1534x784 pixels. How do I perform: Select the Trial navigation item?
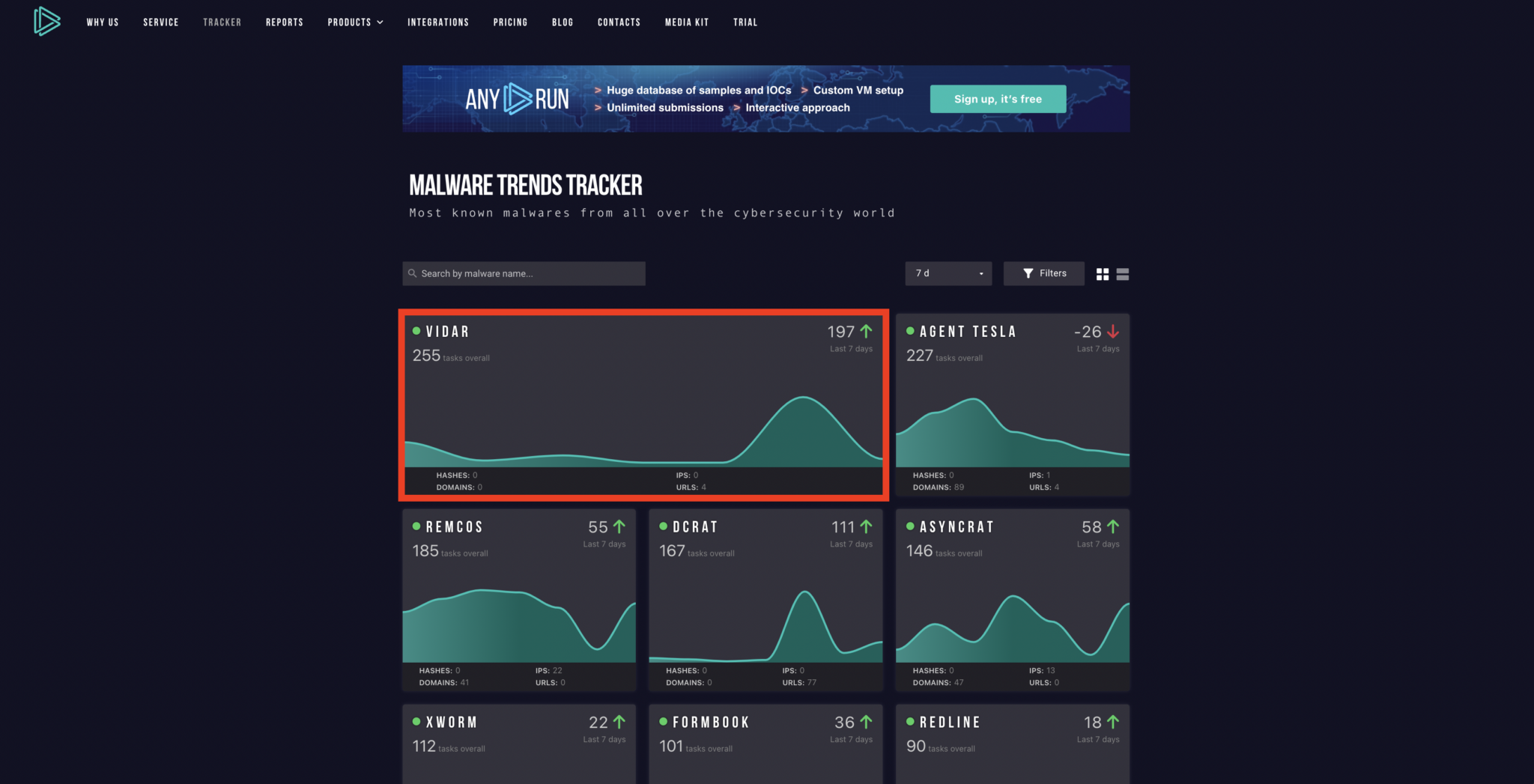(x=745, y=22)
